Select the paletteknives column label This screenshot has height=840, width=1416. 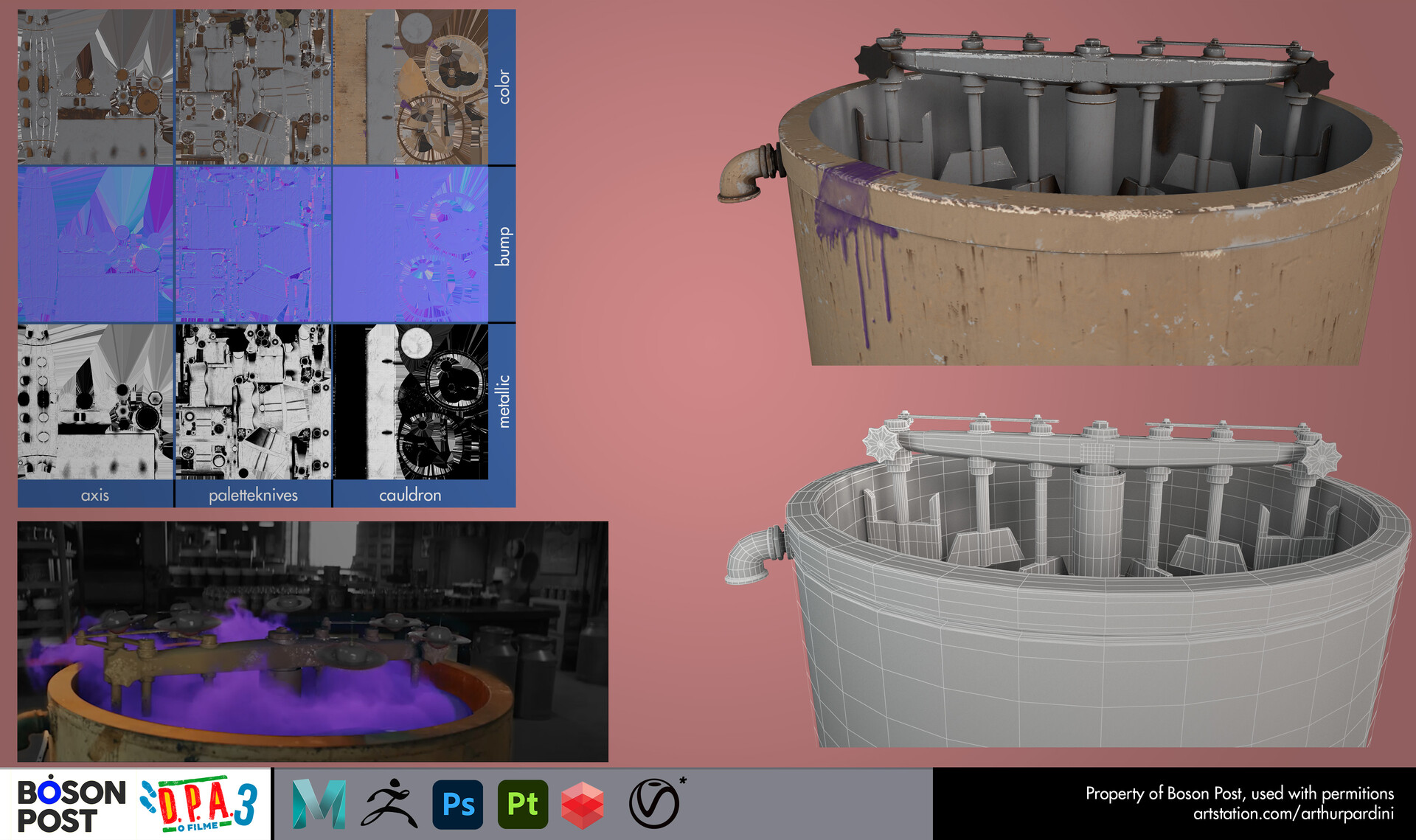253,495
